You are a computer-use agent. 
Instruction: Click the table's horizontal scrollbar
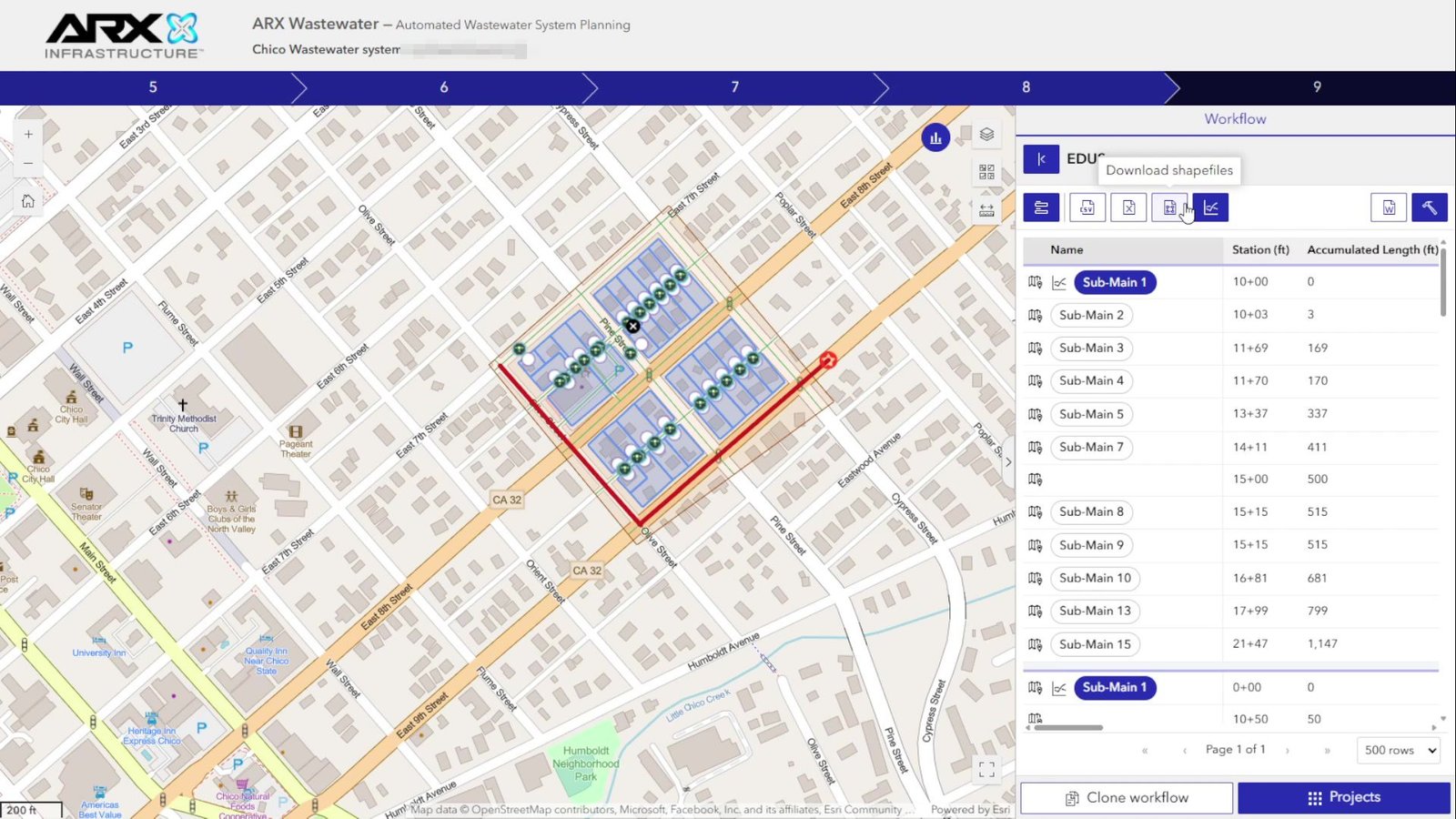pos(1068,727)
